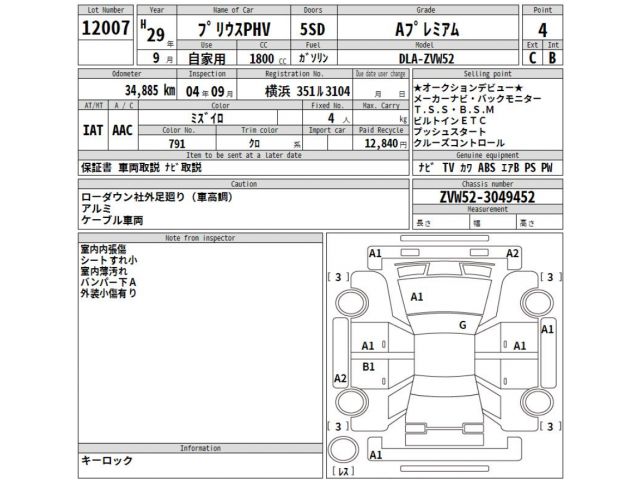
Task: Click the spare tire circle above [レス]
Action: click(x=344, y=449)
